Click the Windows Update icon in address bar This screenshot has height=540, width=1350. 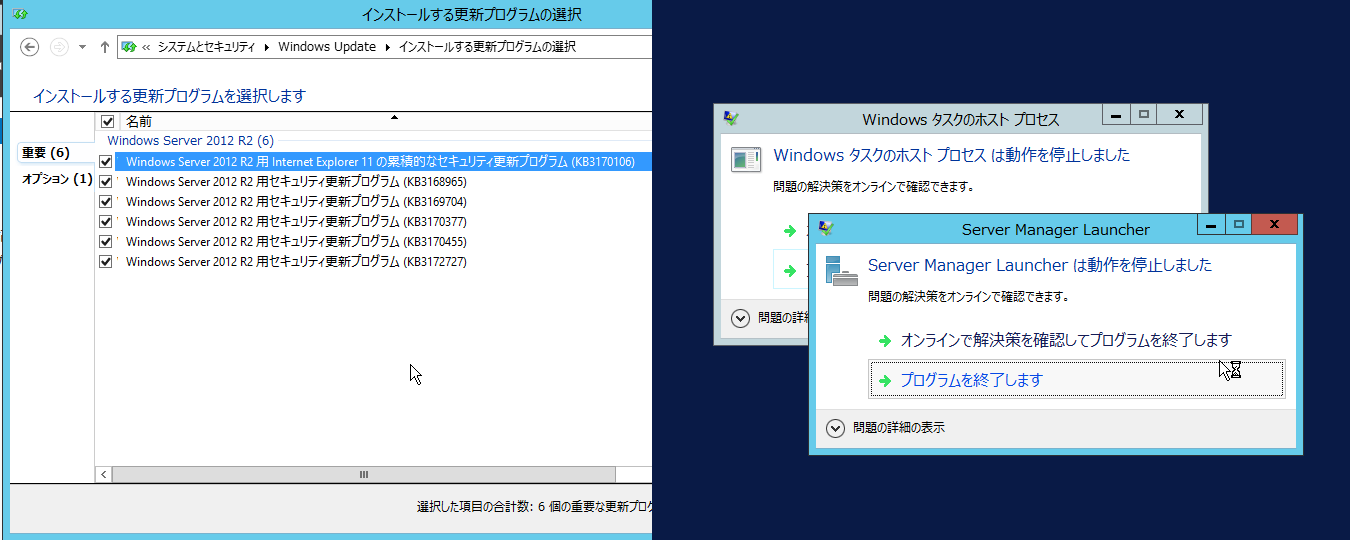pos(130,47)
